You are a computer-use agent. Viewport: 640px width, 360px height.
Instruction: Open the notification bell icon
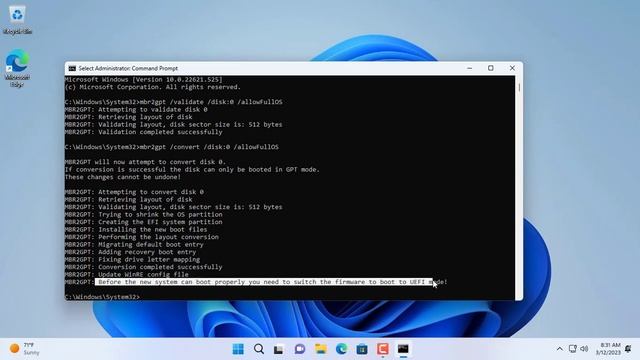click(628, 349)
